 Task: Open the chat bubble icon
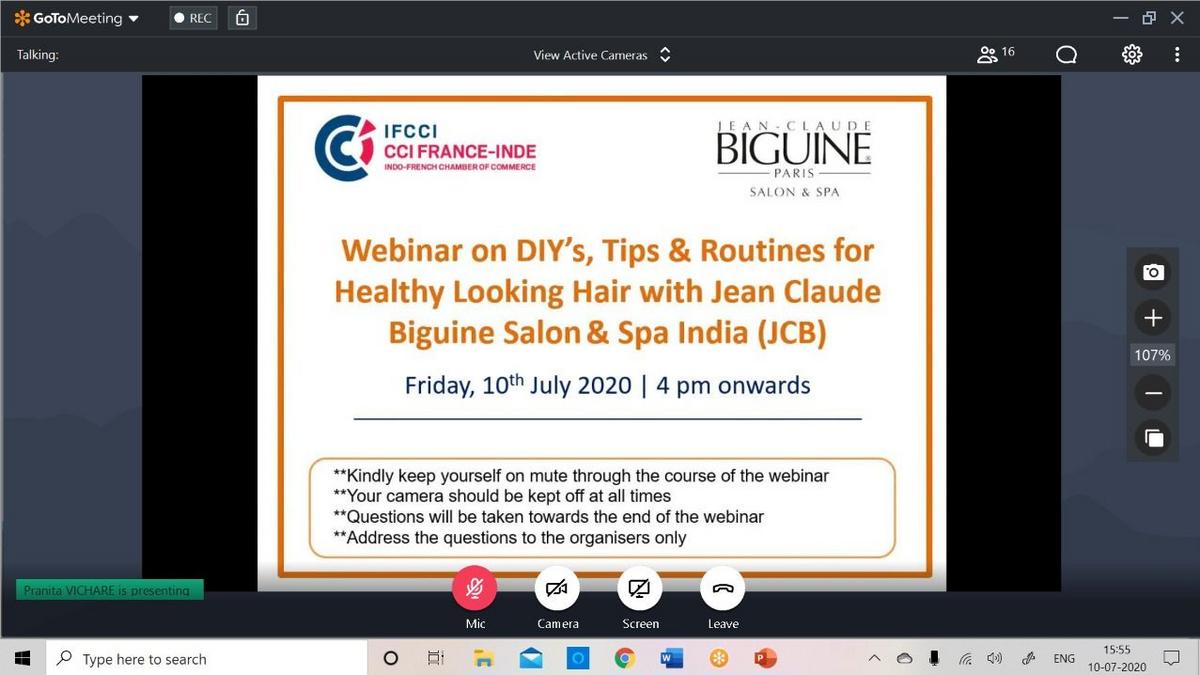tap(1066, 55)
